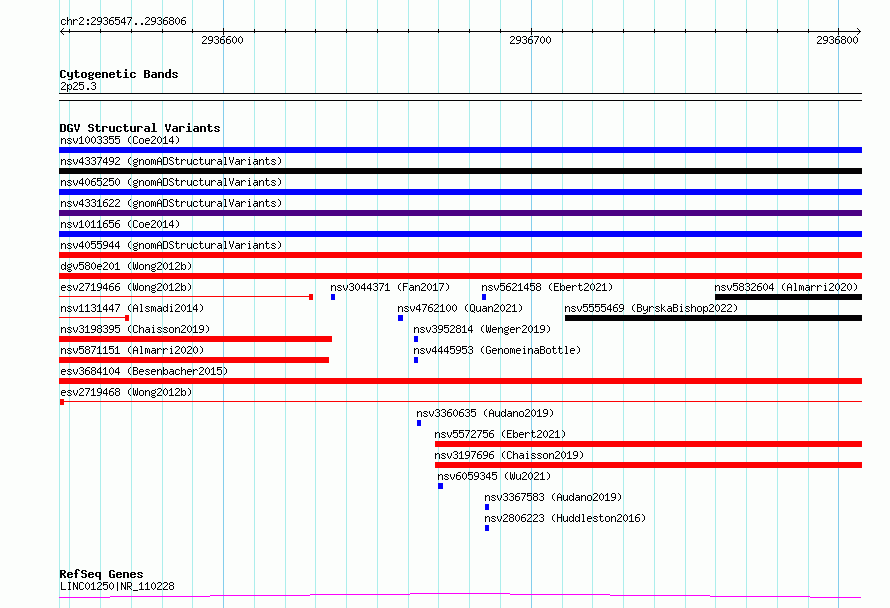Open nsv3360635 (Audano2019) label
Screen dimensions: 890x608
click(x=485, y=413)
